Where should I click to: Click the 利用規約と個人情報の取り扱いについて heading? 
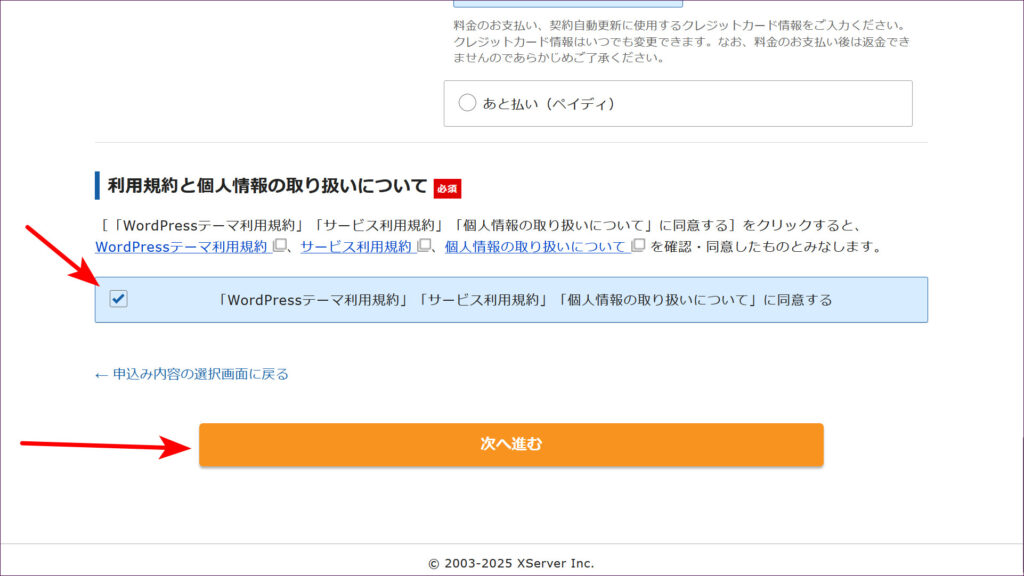click(267, 186)
